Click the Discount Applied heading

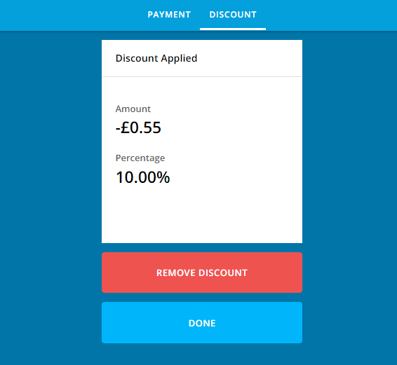click(156, 58)
